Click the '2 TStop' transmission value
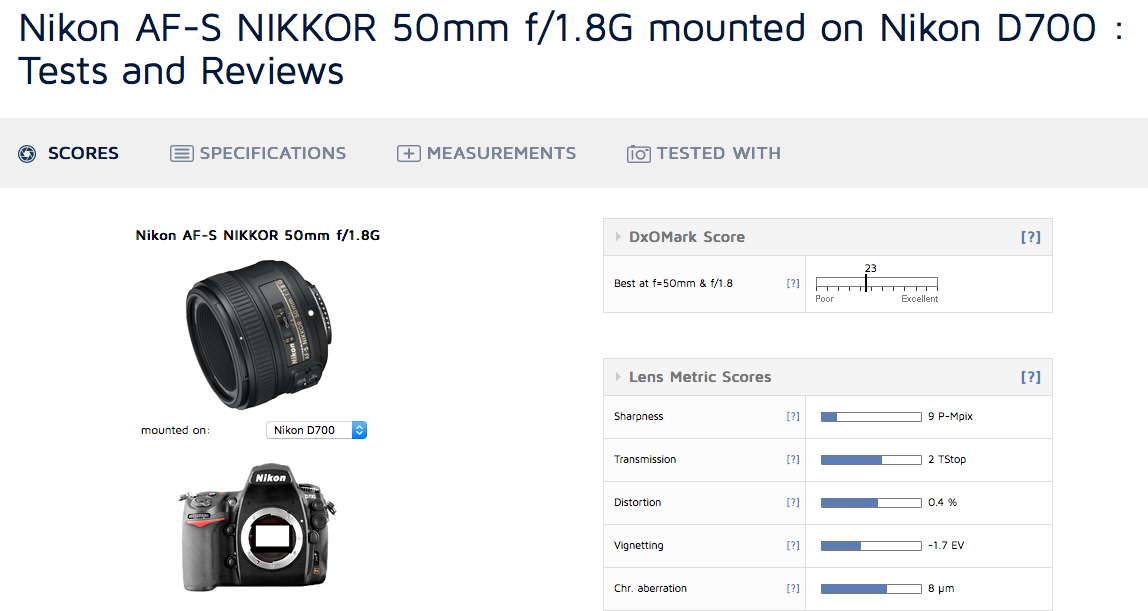 [947, 460]
